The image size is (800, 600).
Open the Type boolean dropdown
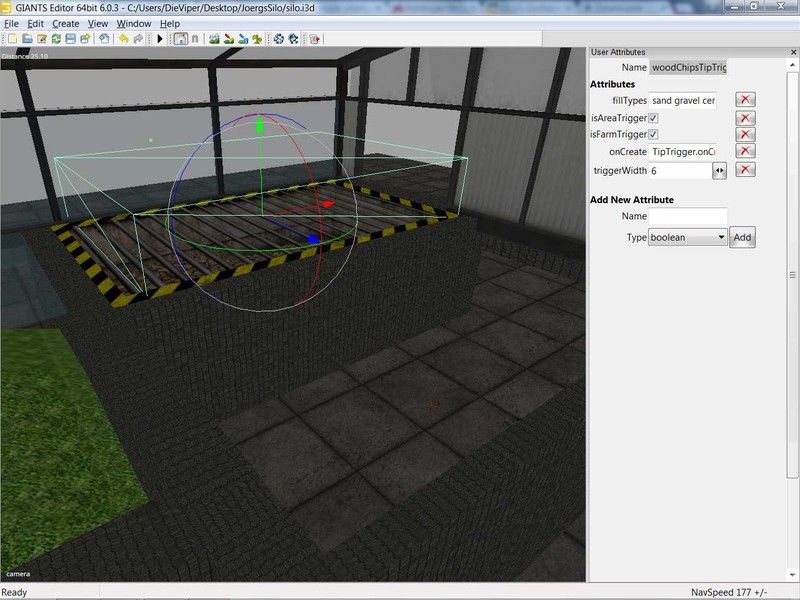(x=688, y=238)
